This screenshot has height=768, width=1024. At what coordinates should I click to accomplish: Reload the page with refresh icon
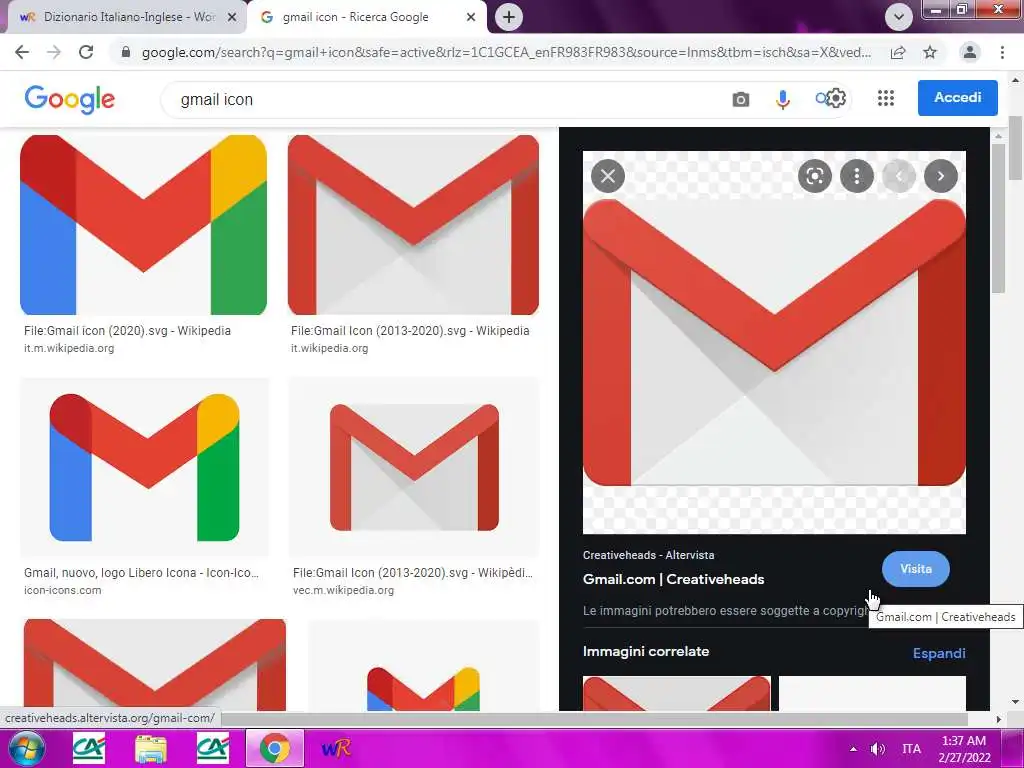[86, 52]
